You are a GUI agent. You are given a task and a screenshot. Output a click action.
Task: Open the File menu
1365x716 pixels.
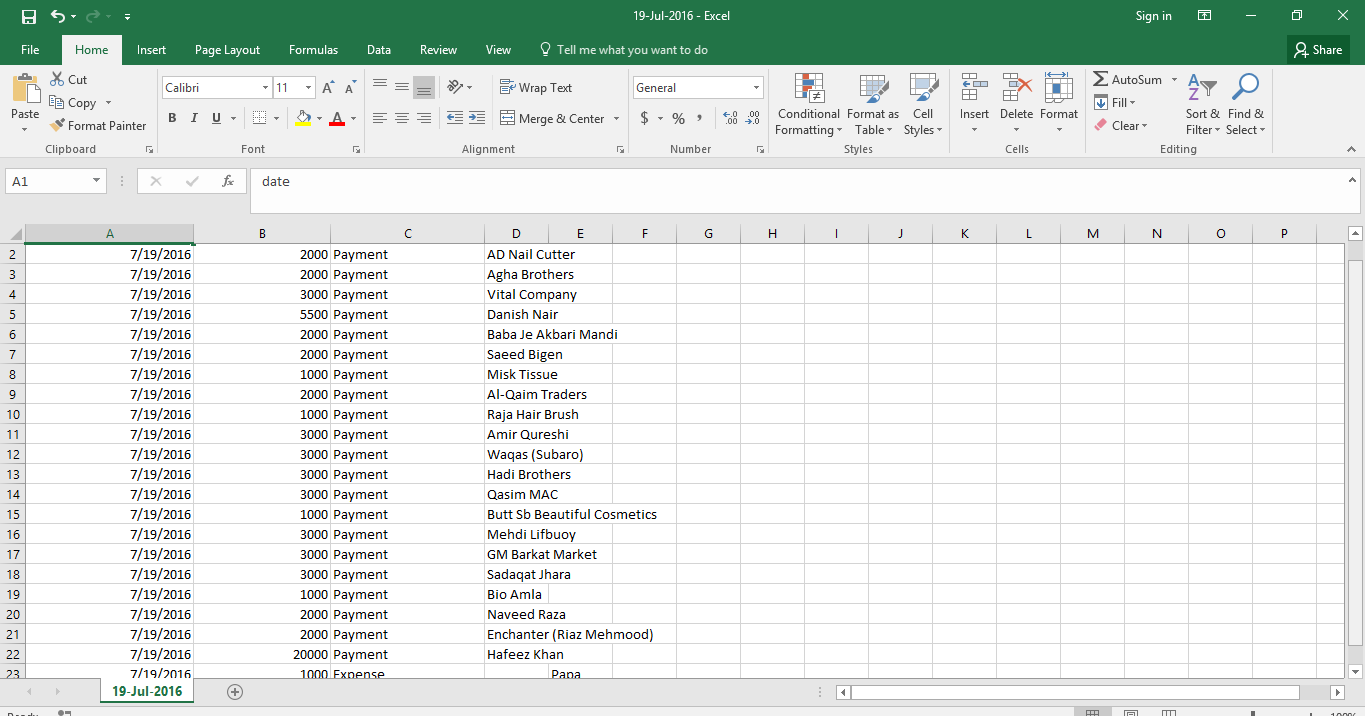coord(30,50)
